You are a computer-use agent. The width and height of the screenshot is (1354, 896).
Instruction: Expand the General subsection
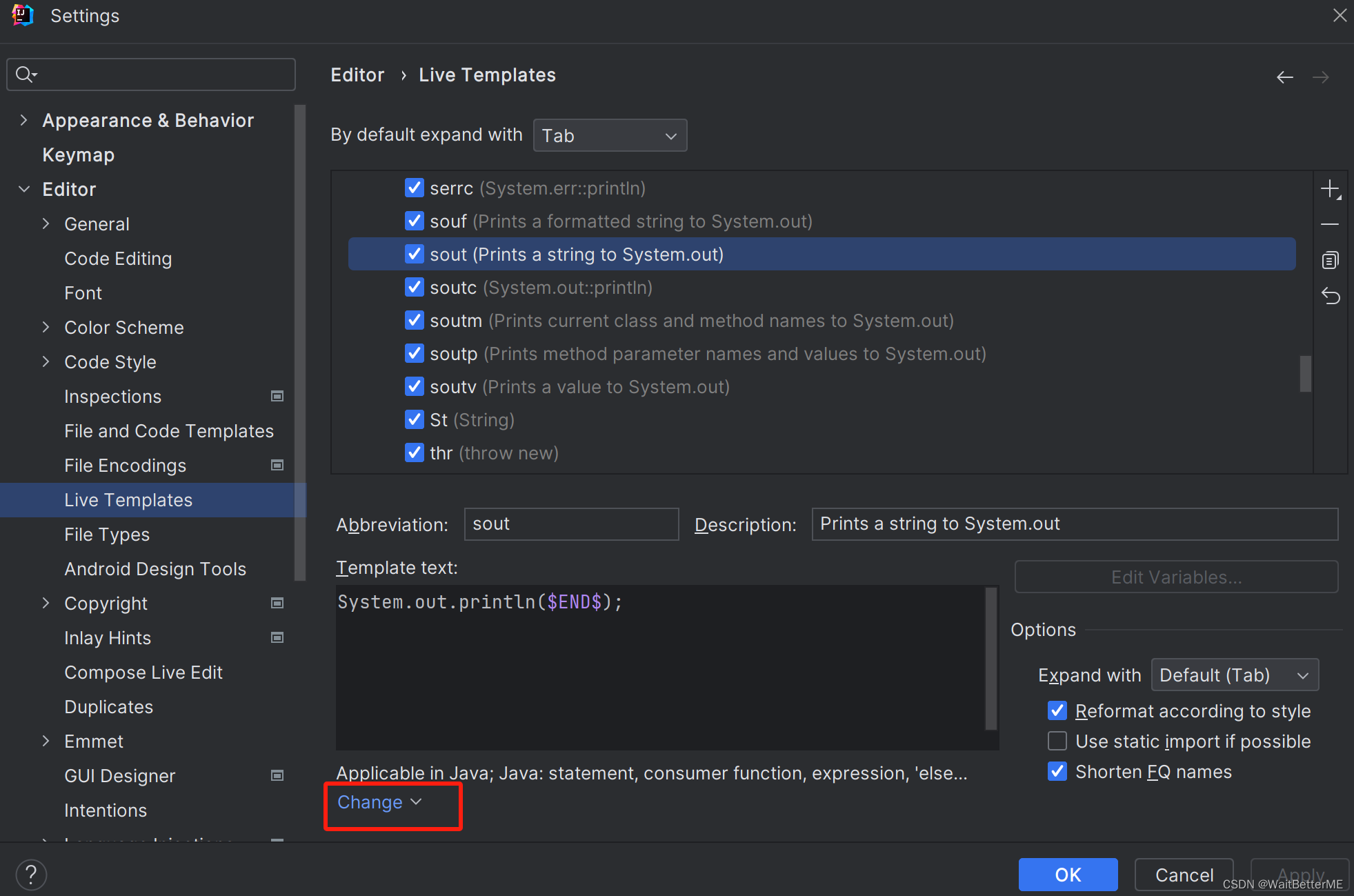(x=46, y=223)
